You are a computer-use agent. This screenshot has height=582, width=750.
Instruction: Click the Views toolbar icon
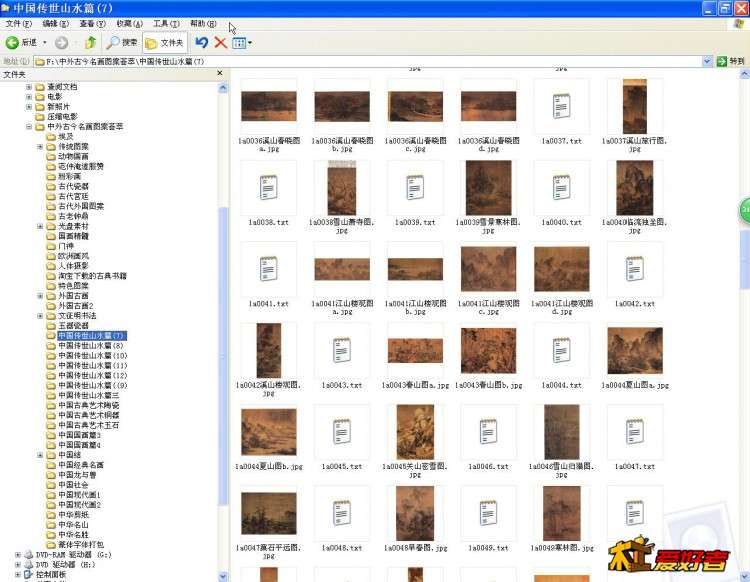[x=239, y=43]
